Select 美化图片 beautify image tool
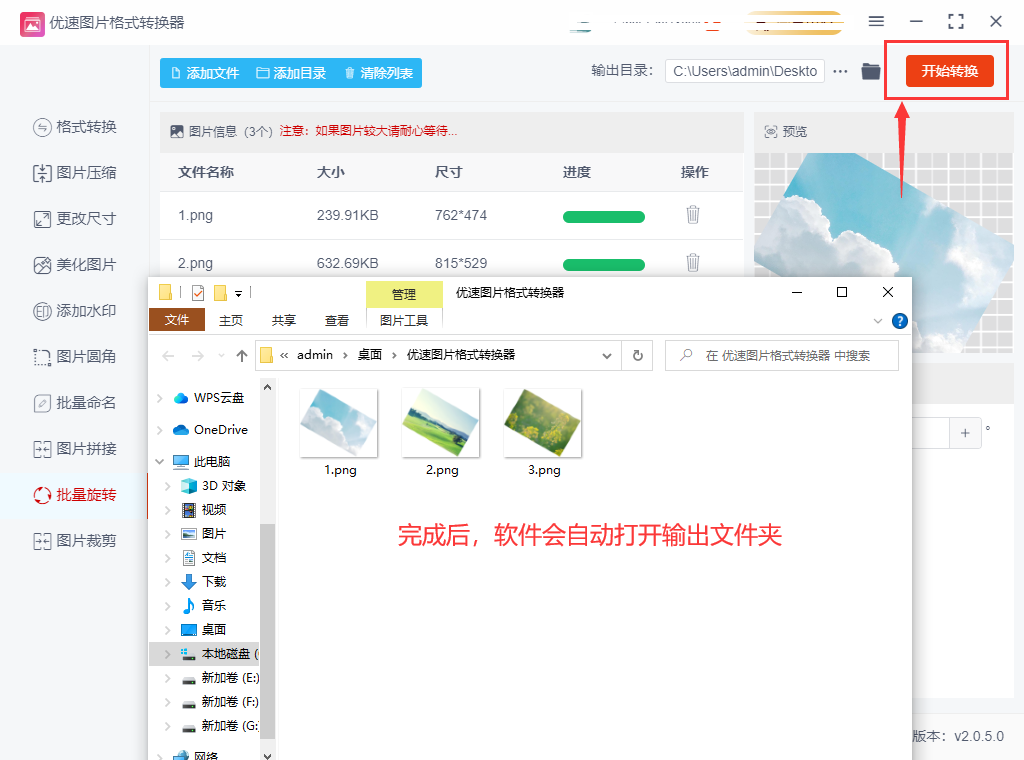 coord(74,265)
